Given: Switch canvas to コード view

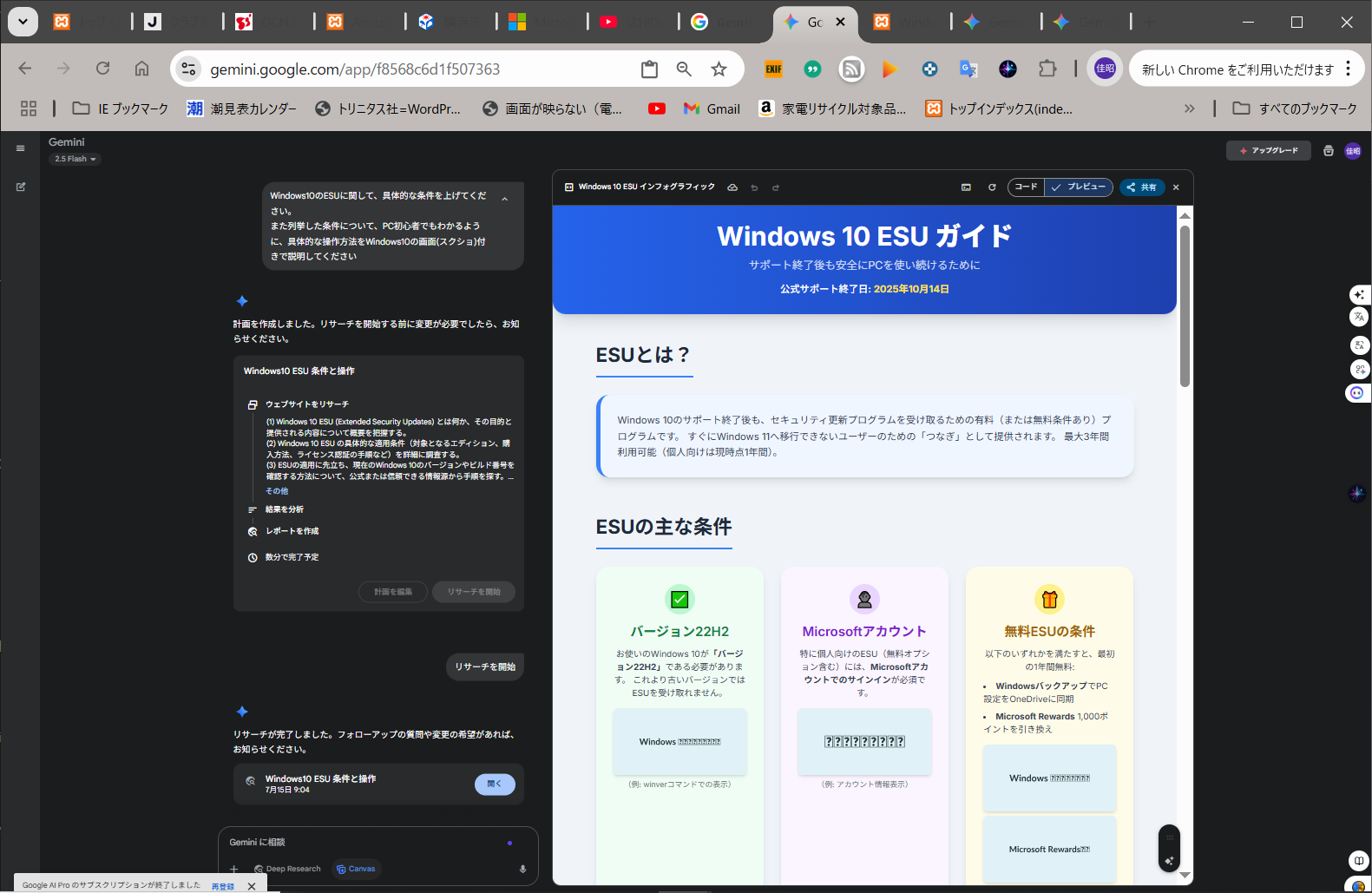Looking at the screenshot, I should 1026,187.
